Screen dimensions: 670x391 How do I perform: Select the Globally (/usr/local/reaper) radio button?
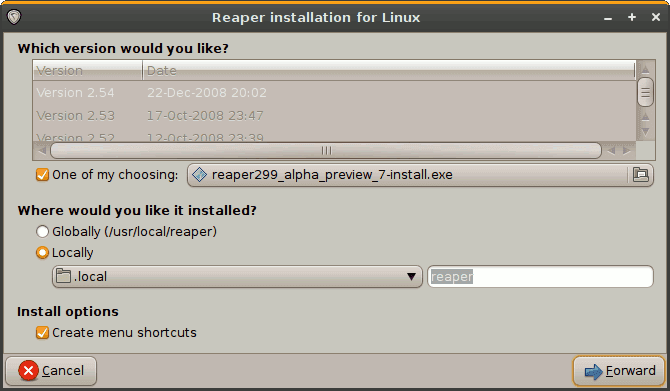[x=42, y=232]
